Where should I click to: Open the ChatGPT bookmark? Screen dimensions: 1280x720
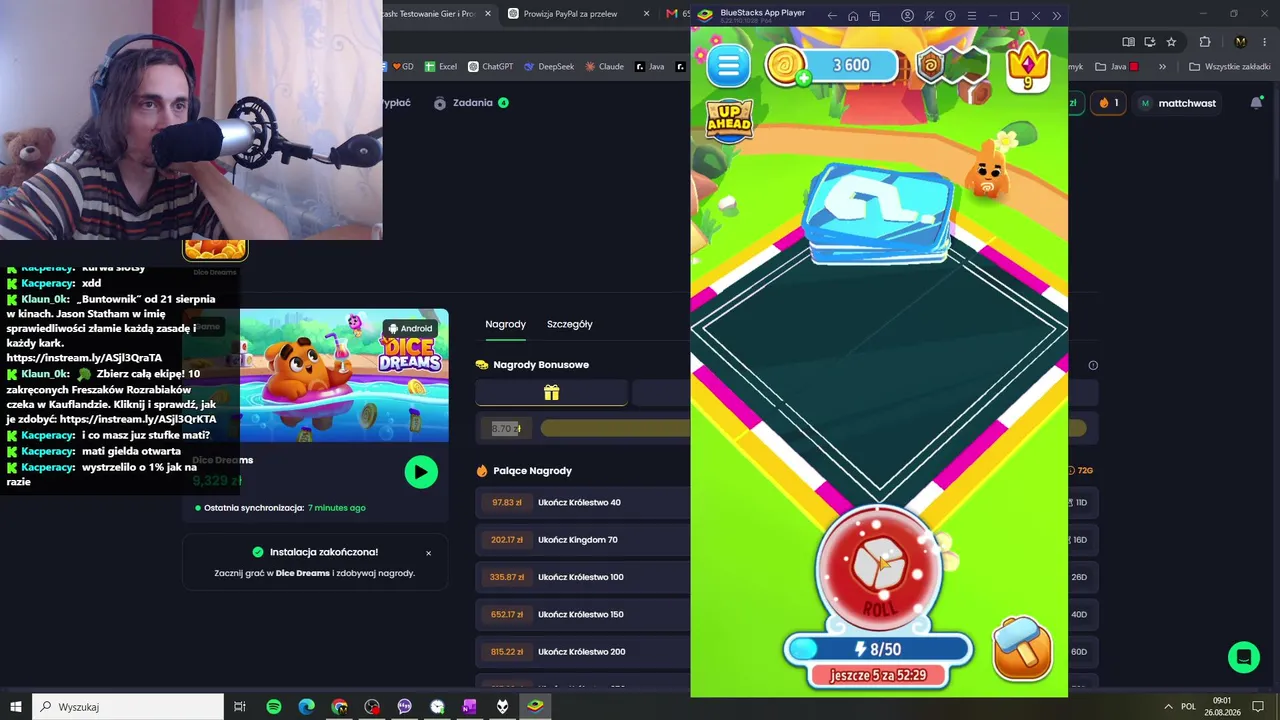(x=490, y=67)
